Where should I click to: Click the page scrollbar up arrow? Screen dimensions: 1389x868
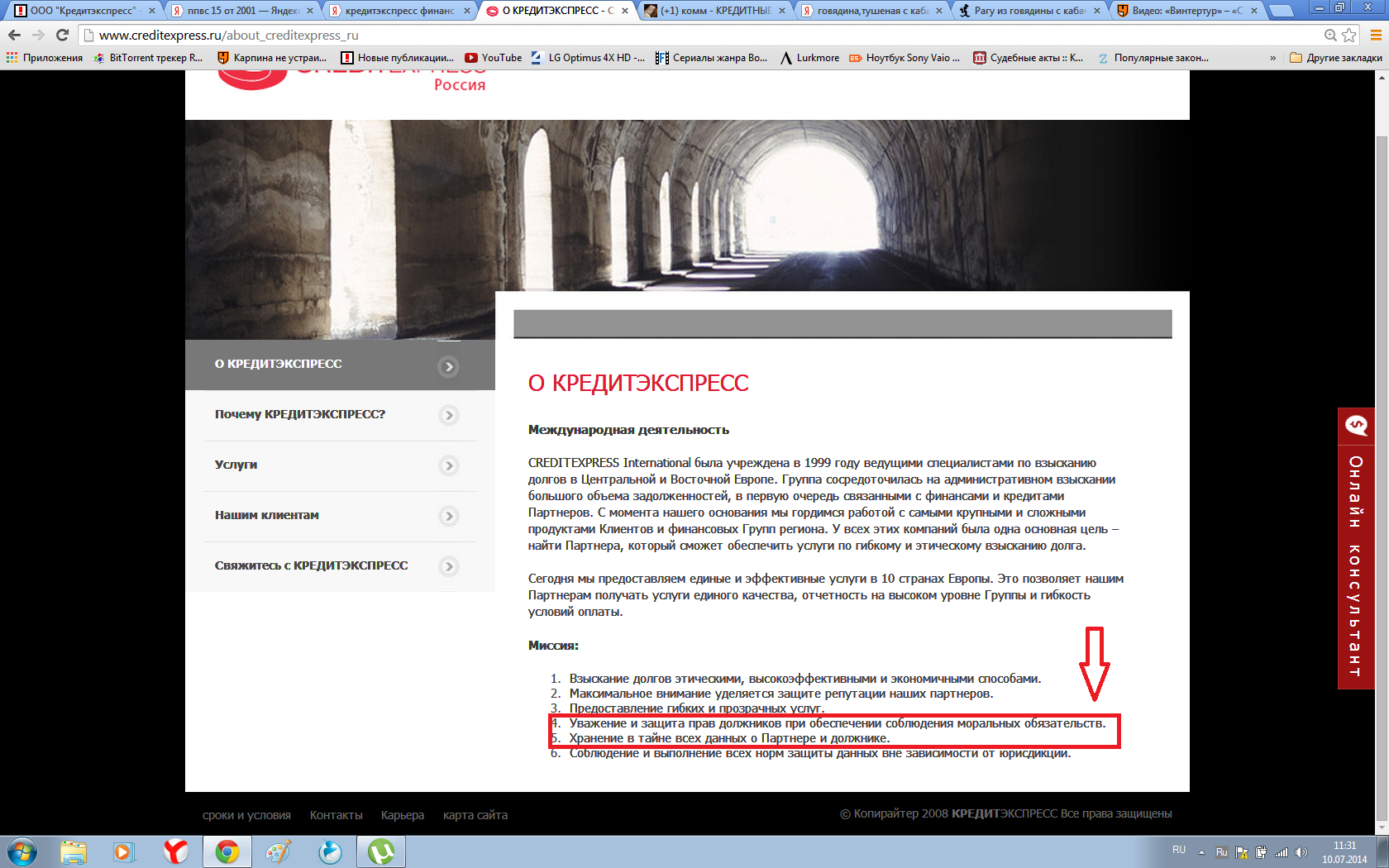(1382, 77)
